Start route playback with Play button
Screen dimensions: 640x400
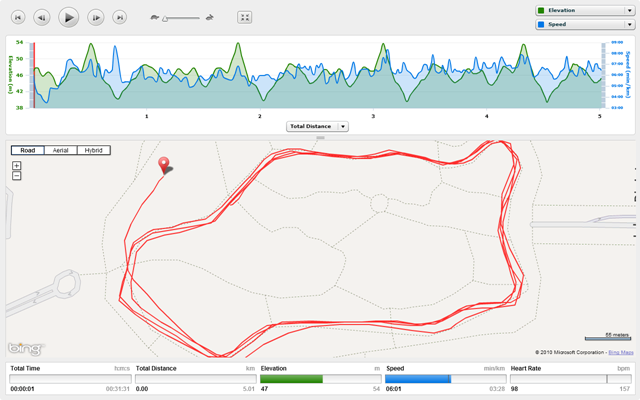click(69, 18)
